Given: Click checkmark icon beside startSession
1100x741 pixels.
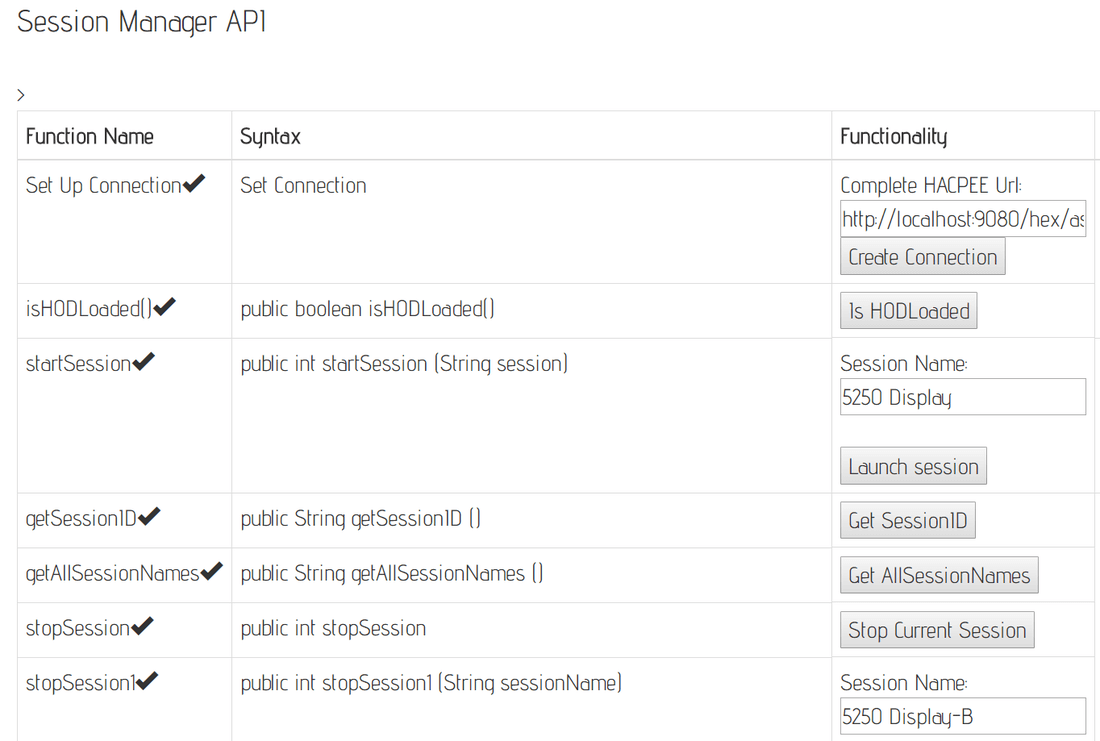Looking at the screenshot, I should 143,362.
